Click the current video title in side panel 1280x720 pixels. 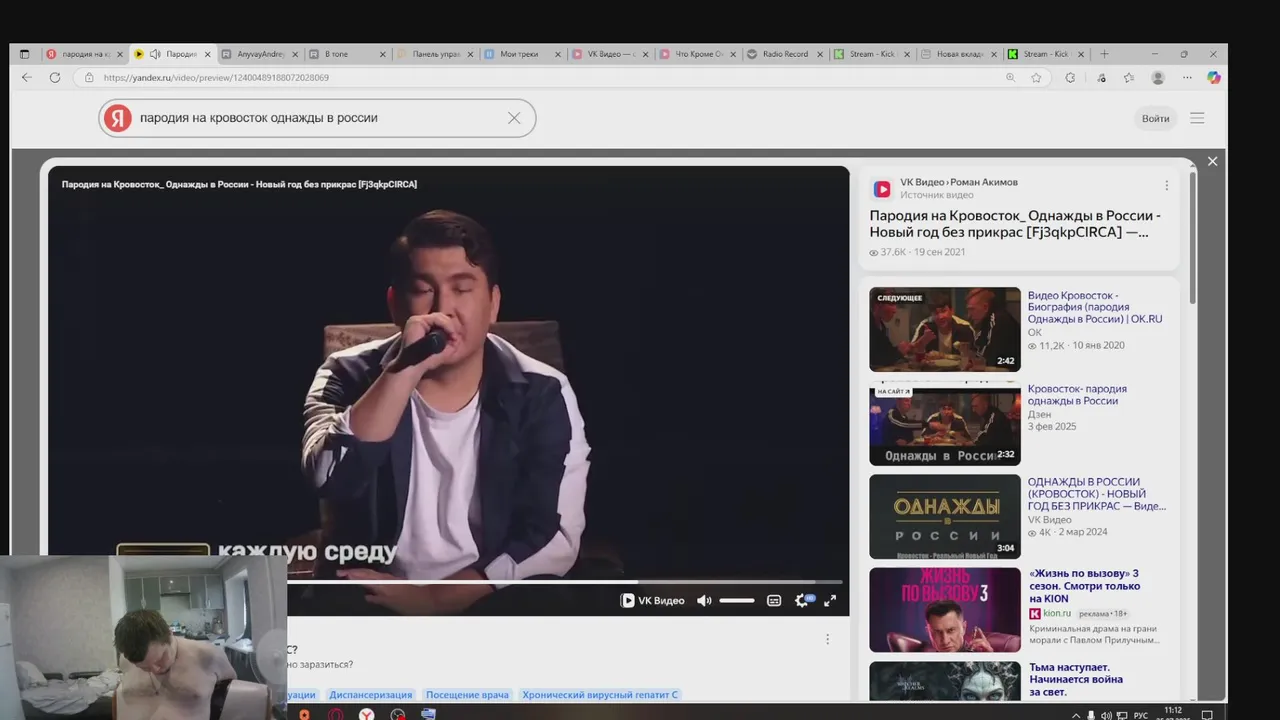click(1015, 224)
